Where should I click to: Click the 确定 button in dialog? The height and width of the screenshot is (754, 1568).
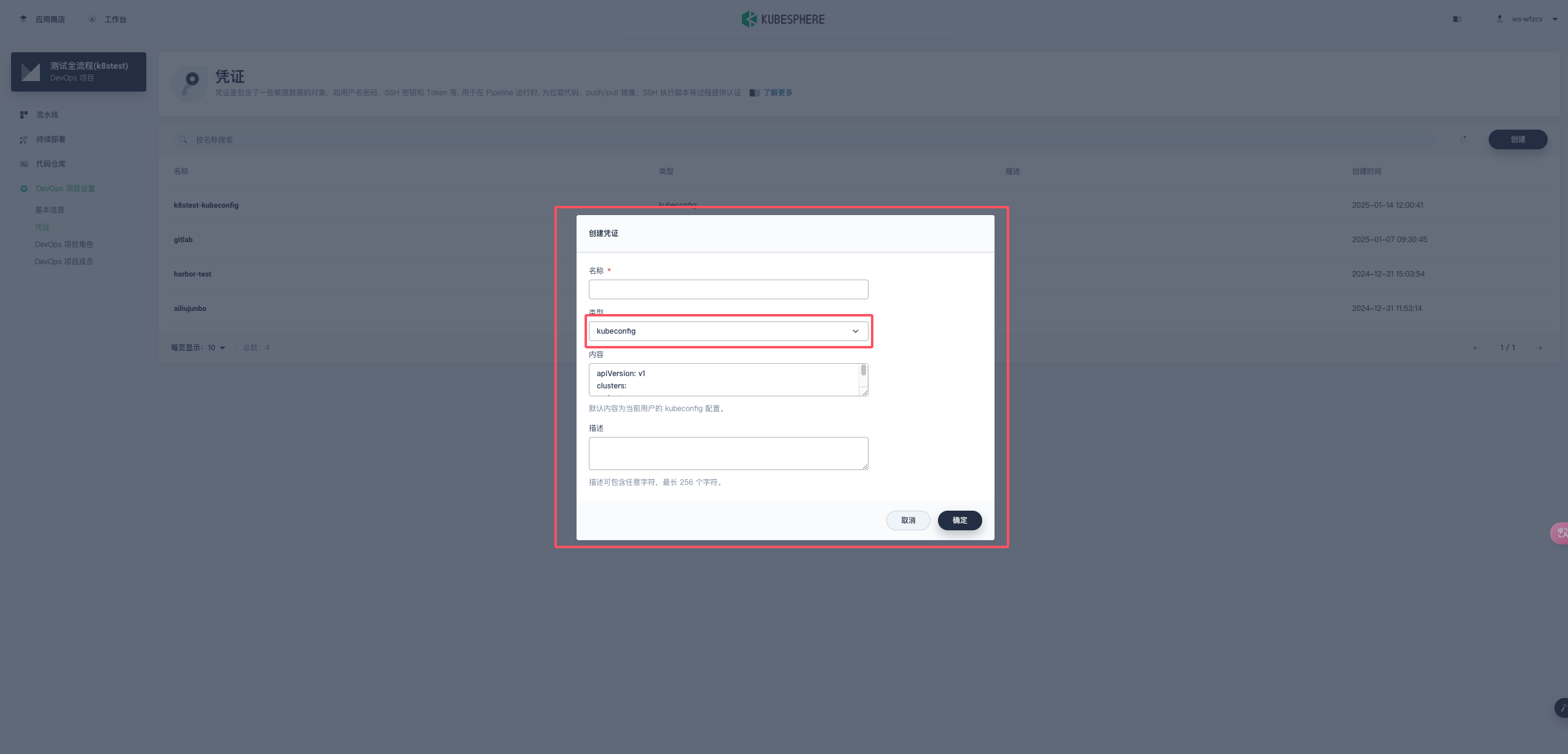pyautogui.click(x=959, y=520)
